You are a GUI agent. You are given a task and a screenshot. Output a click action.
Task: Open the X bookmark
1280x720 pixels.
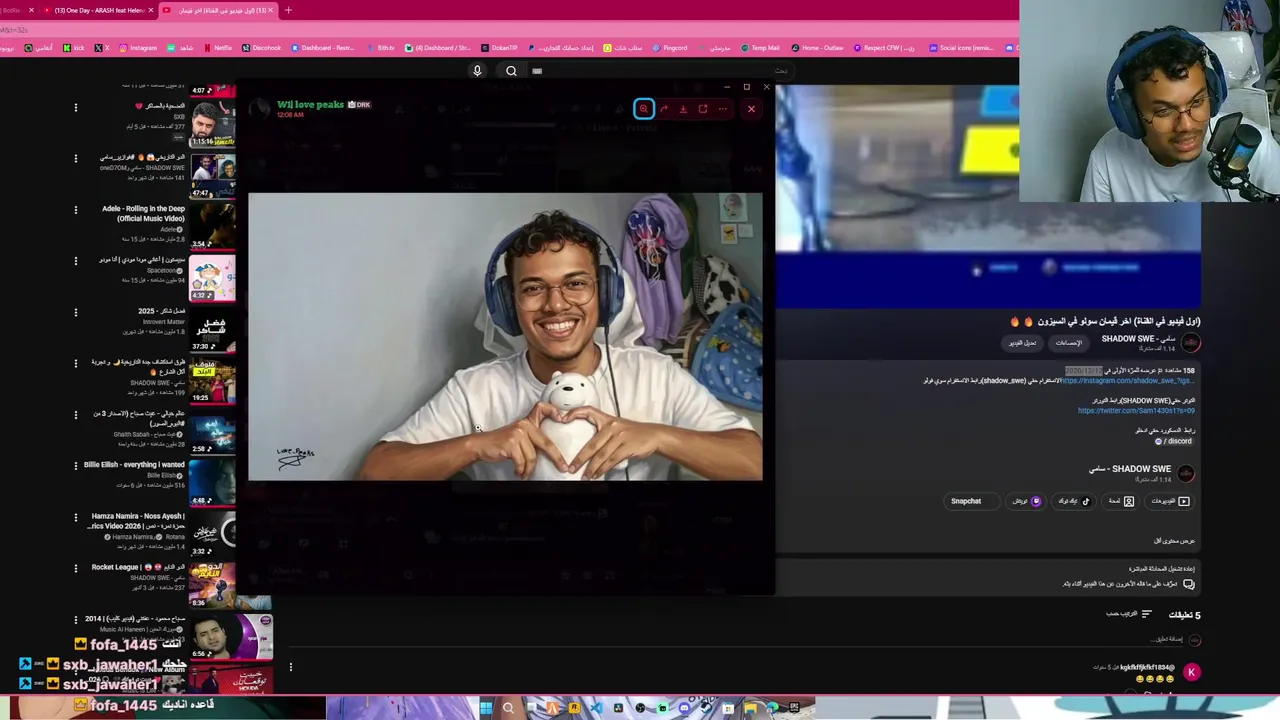(x=101, y=48)
